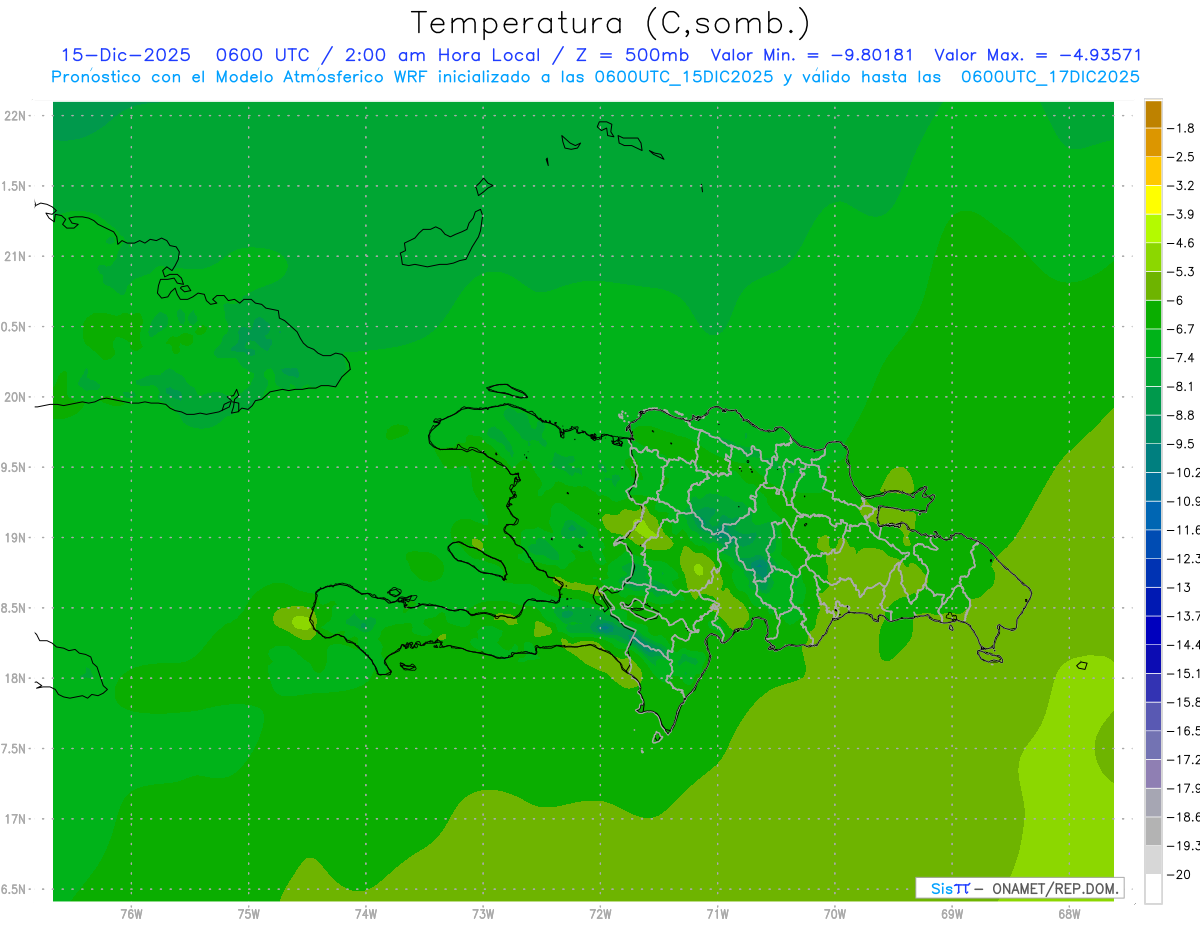Viewport: 1200px width, 927px height.
Task: Click the 17N latitude axis label
Action: coord(15,819)
